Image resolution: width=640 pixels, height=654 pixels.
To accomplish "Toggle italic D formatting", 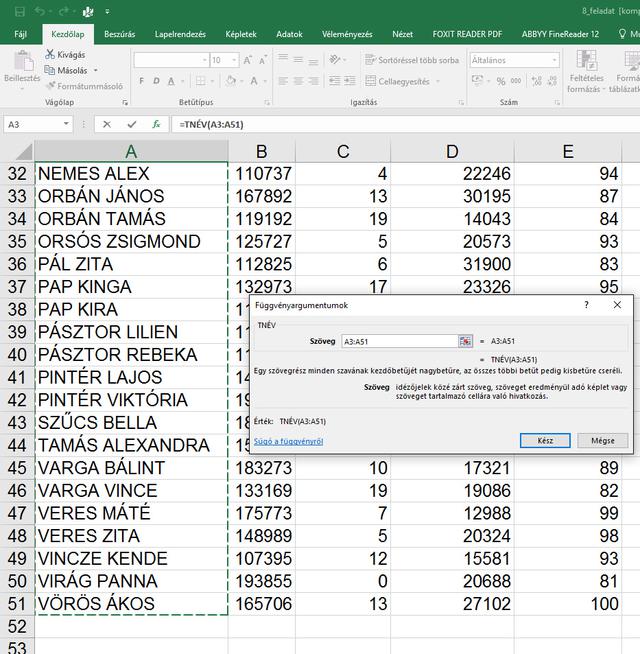I will [156, 81].
